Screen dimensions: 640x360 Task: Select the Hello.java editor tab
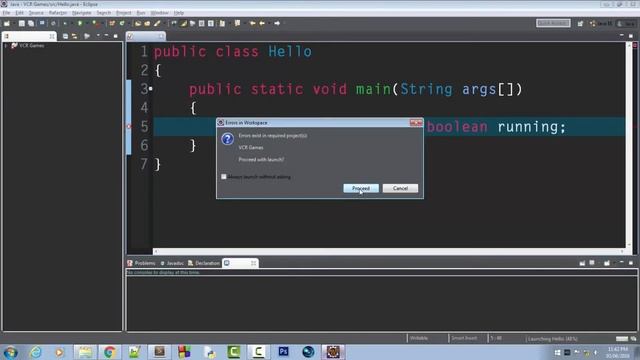(x=146, y=36)
